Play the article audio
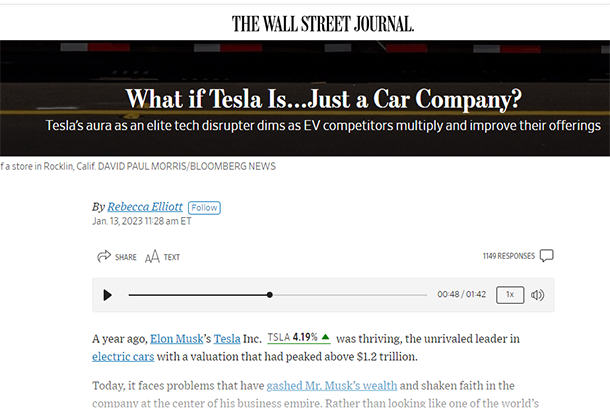Screen dimensions: 610x408 click(x=108, y=295)
